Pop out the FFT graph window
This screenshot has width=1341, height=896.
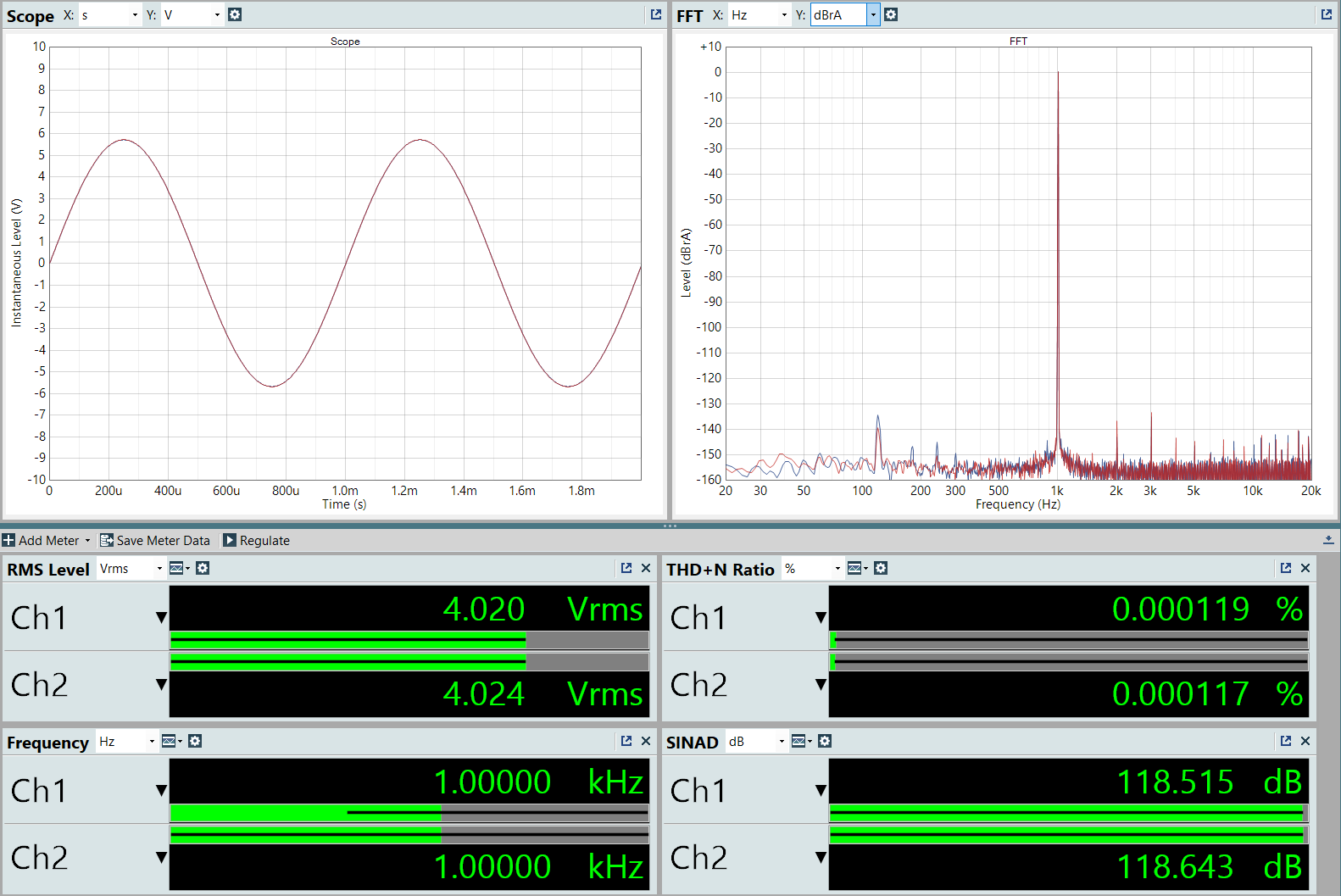point(1327,14)
